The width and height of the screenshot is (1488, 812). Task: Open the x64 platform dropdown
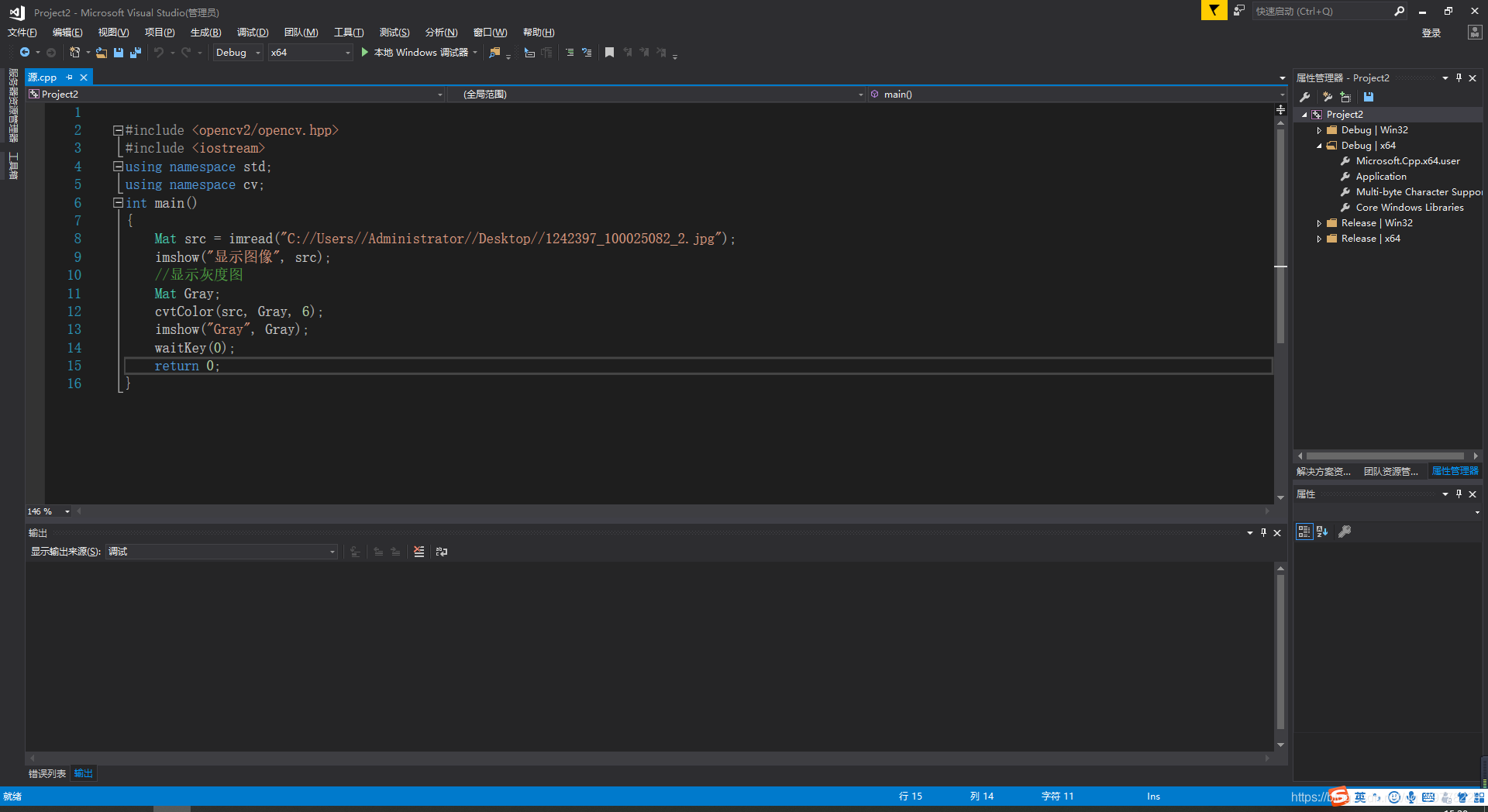(x=310, y=53)
